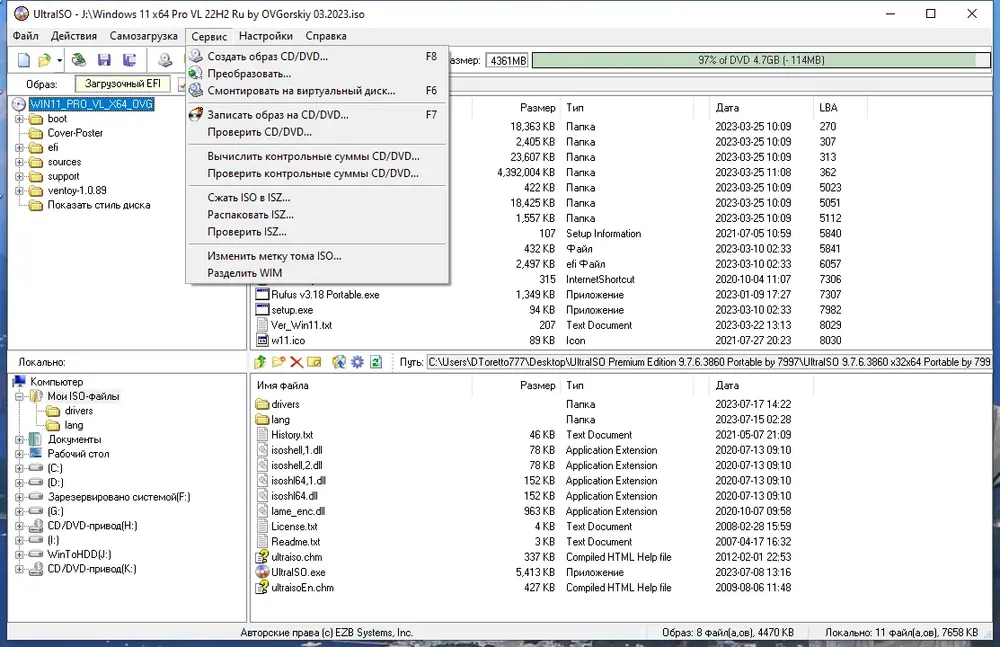Image resolution: width=1000 pixels, height=647 pixels.
Task: Choose Записать образ на CD/DVD menu entry
Action: point(318,115)
